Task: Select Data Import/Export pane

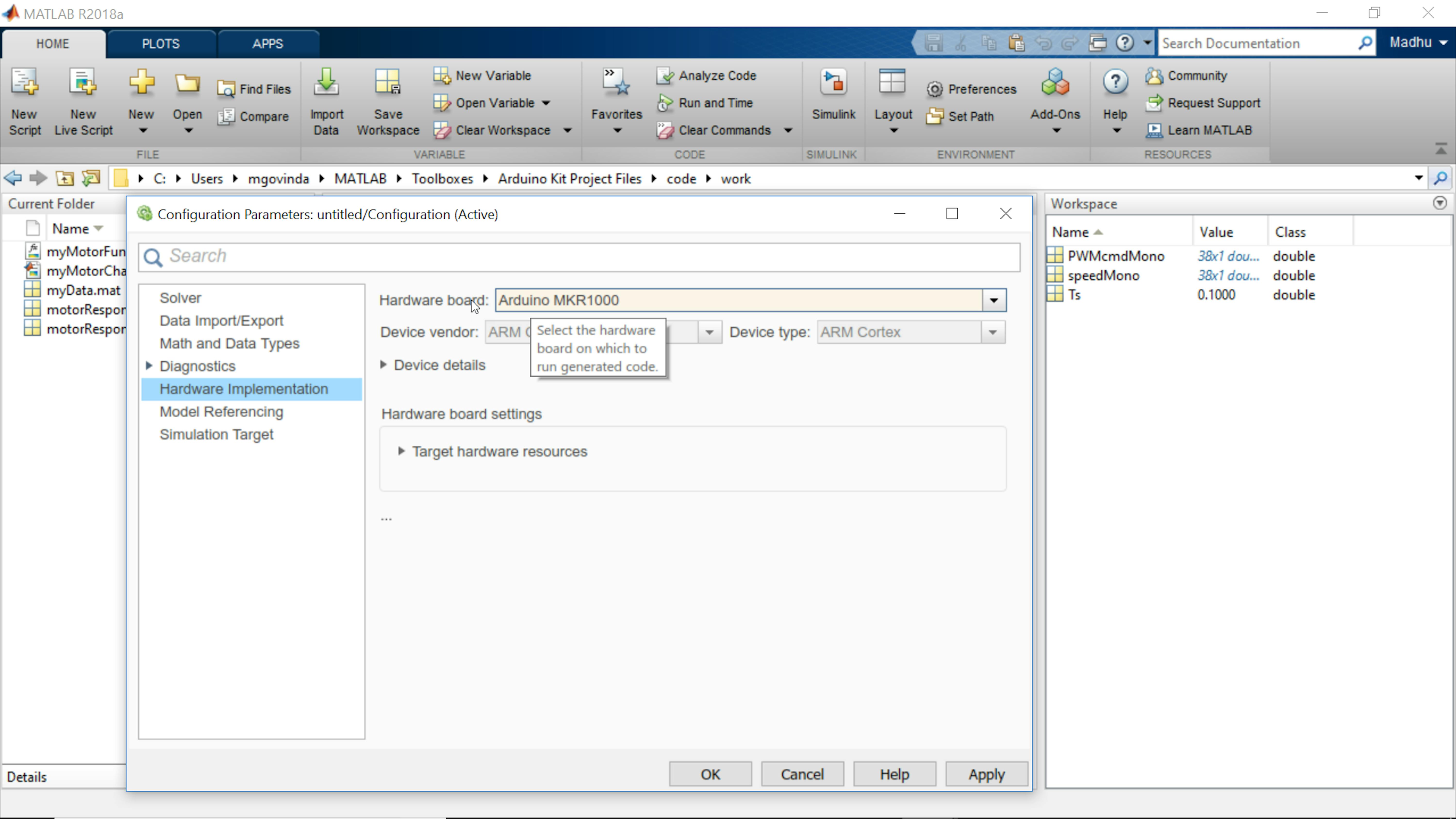Action: pyautogui.click(x=221, y=321)
